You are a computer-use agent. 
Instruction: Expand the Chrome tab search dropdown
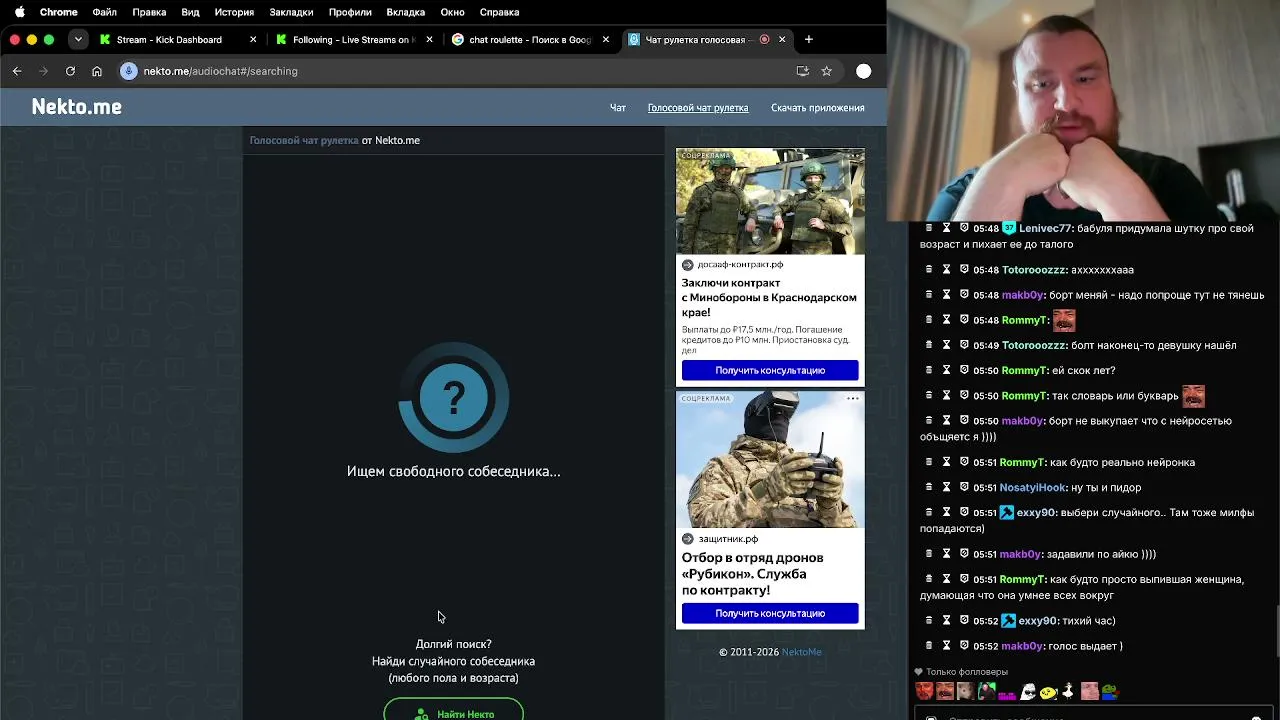(78, 39)
